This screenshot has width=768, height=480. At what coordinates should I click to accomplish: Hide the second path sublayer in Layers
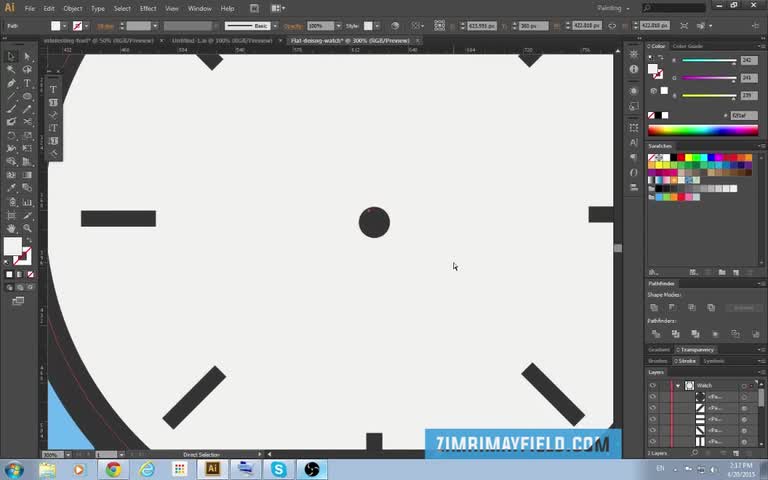coord(652,408)
